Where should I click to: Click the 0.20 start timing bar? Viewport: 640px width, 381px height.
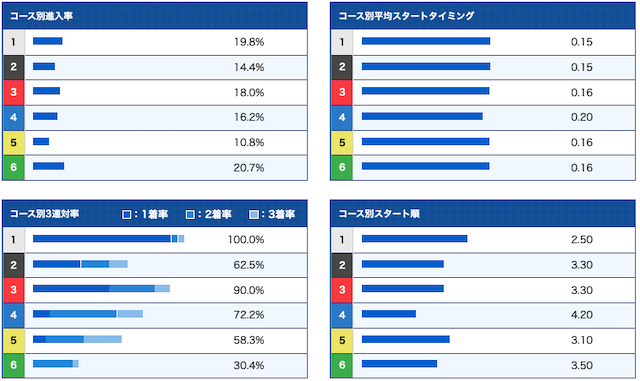click(x=422, y=116)
